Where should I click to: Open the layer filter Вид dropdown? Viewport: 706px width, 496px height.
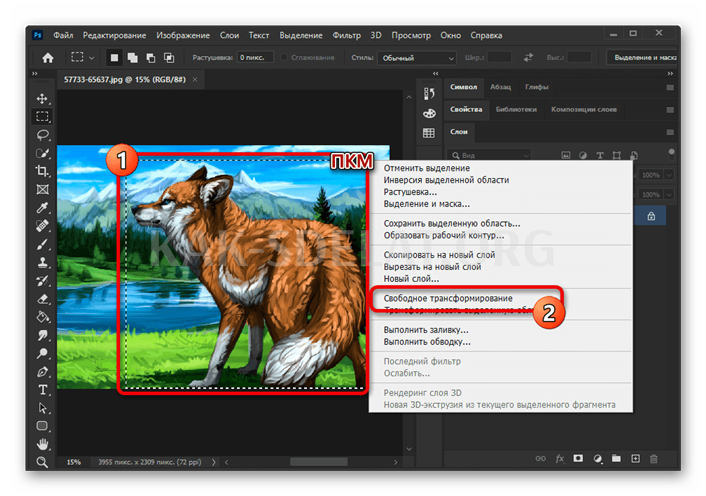(489, 155)
